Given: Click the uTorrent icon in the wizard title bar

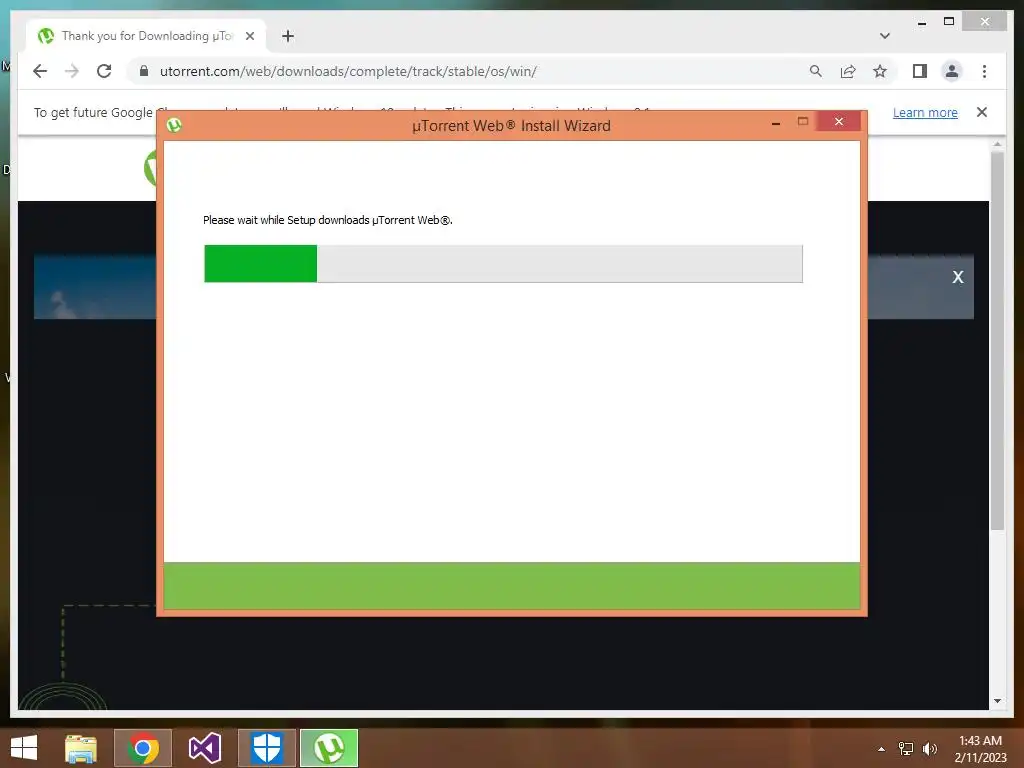Looking at the screenshot, I should 174,125.
